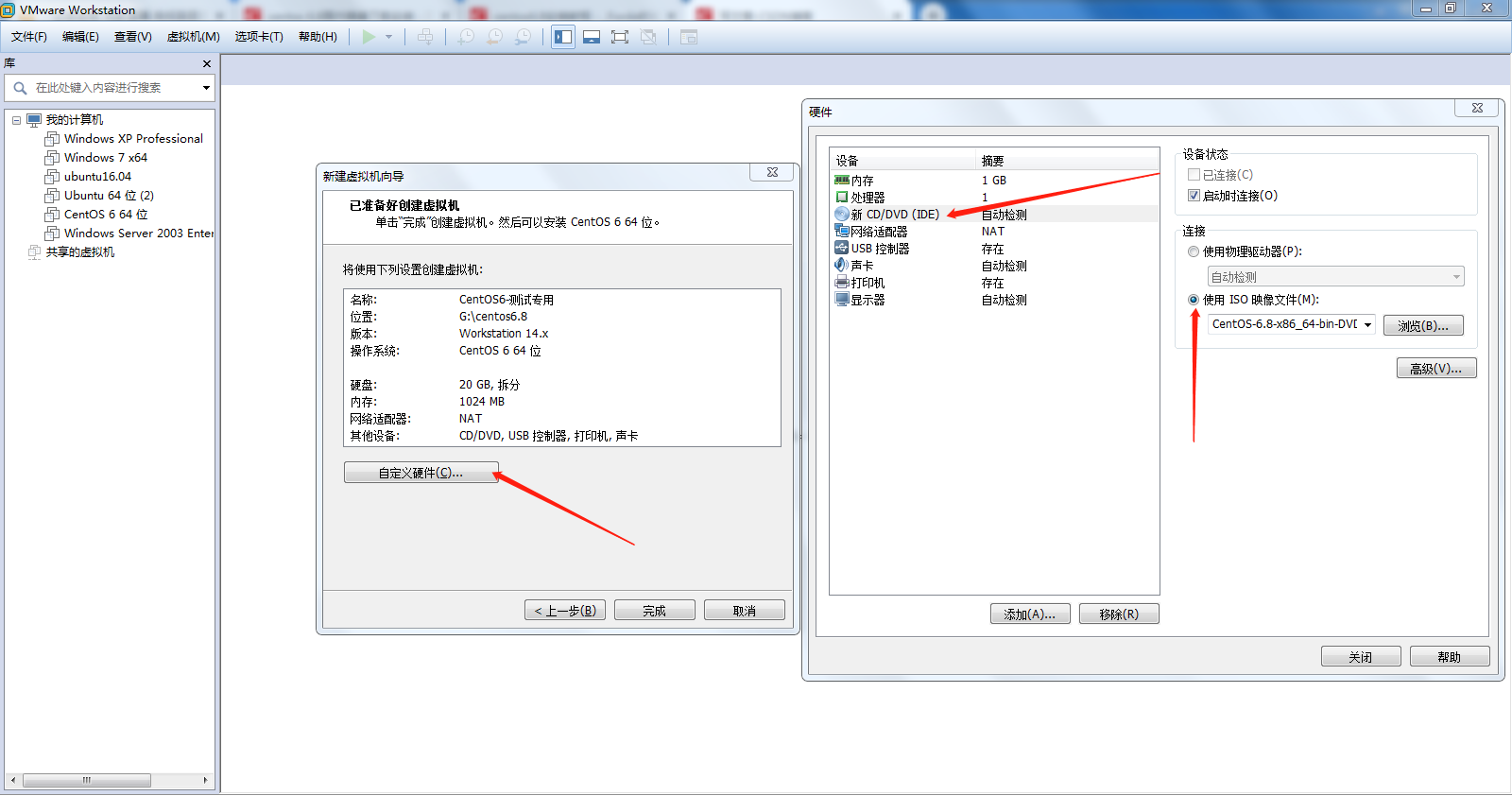Image resolution: width=1512 pixels, height=796 pixels.
Task: Open the 编辑(E) menu
Action: click(x=80, y=37)
